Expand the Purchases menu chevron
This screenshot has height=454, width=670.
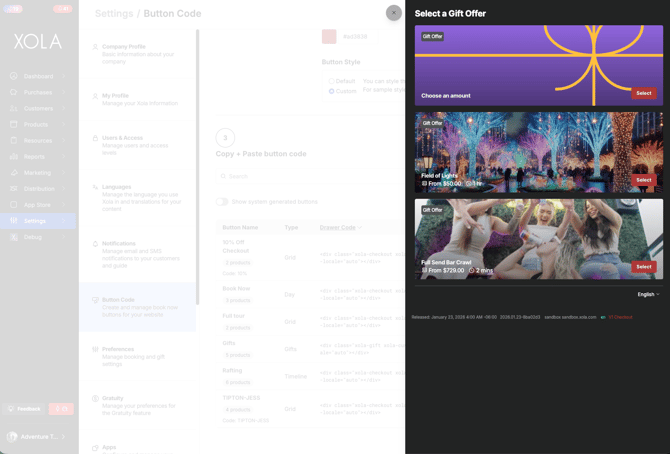(x=64, y=92)
